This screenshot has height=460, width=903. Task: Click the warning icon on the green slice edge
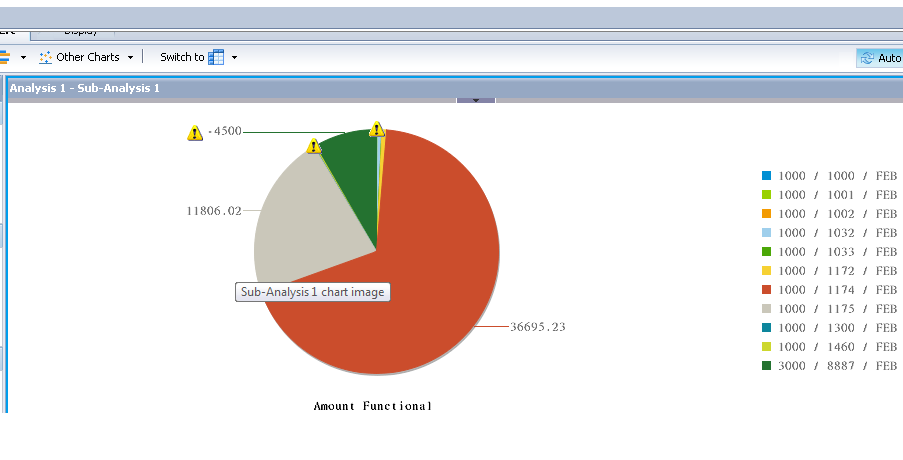point(314,146)
